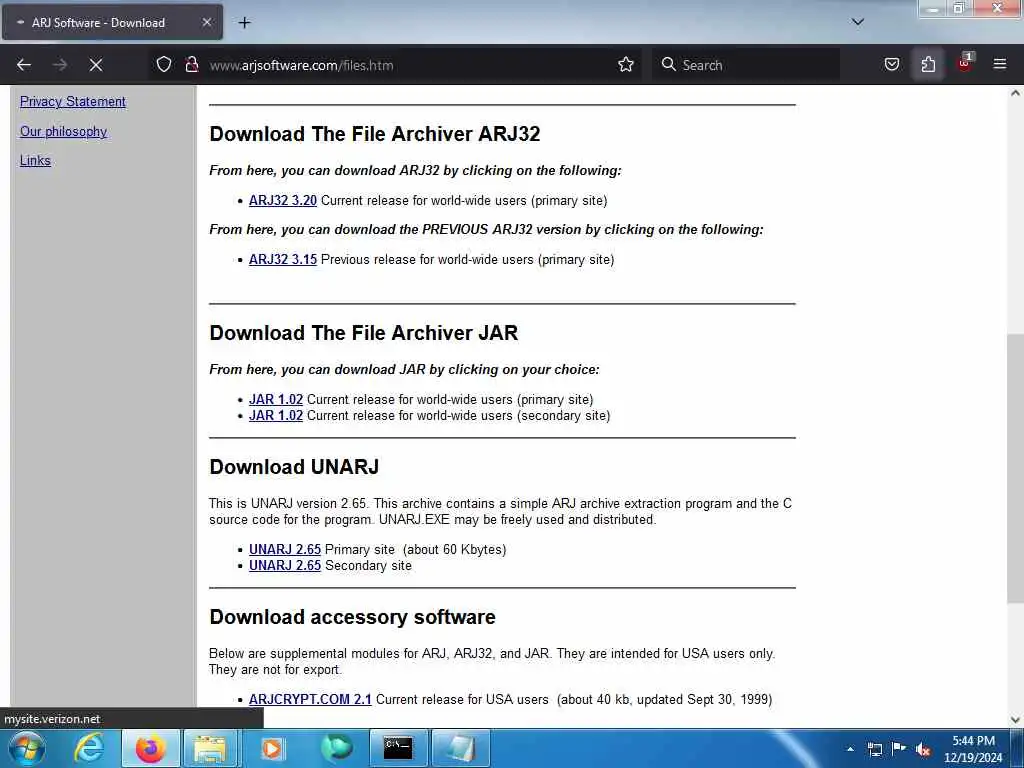Stop loading the page

95,65
